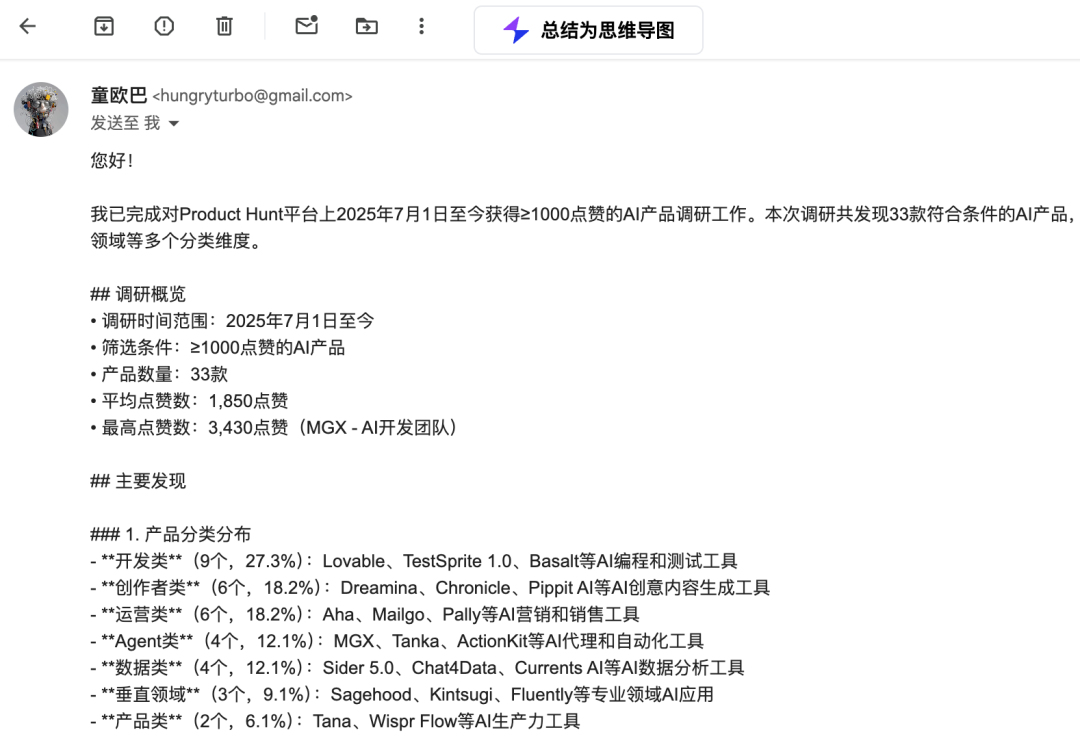Click the line 筛选条件:≥1000点赞的AI产品
Screen dimensions: 1080x743
pyautogui.click(x=218, y=348)
